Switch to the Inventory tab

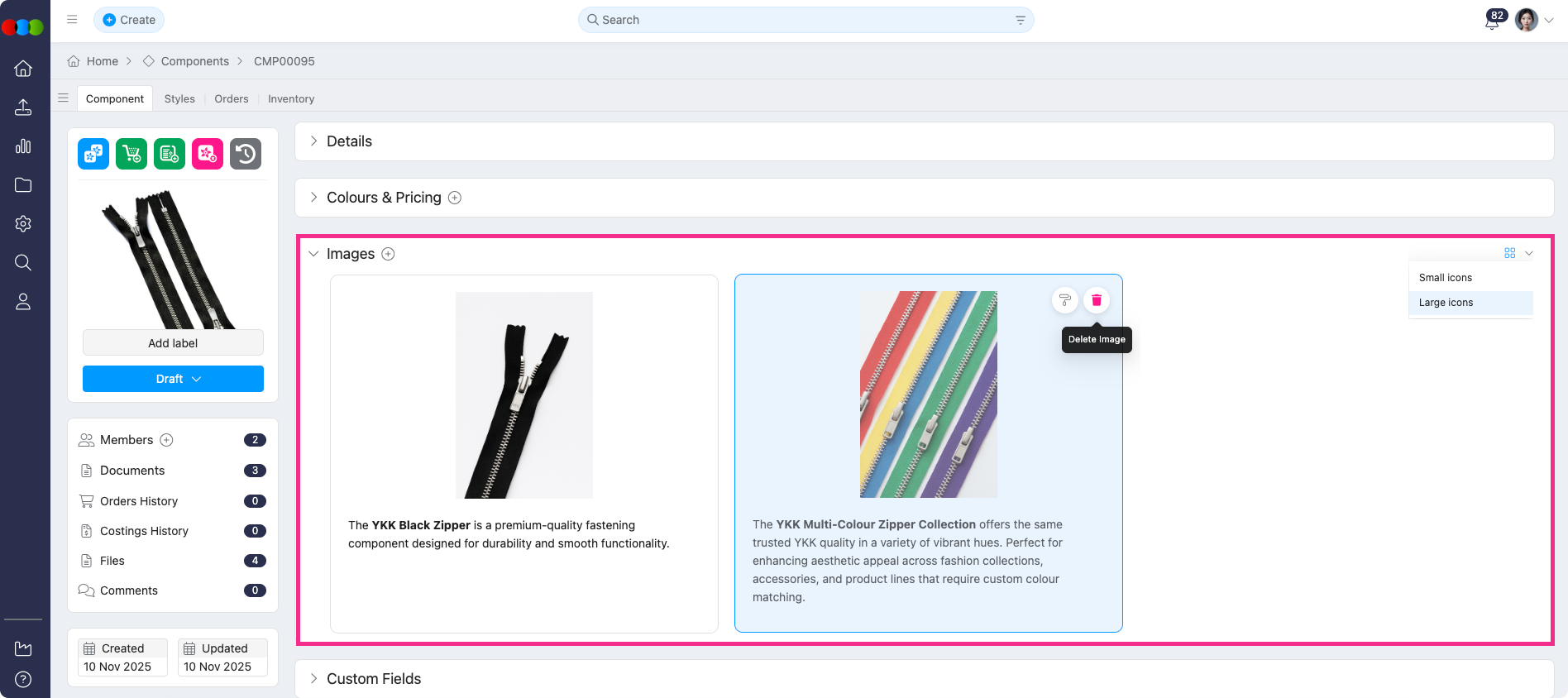point(291,98)
